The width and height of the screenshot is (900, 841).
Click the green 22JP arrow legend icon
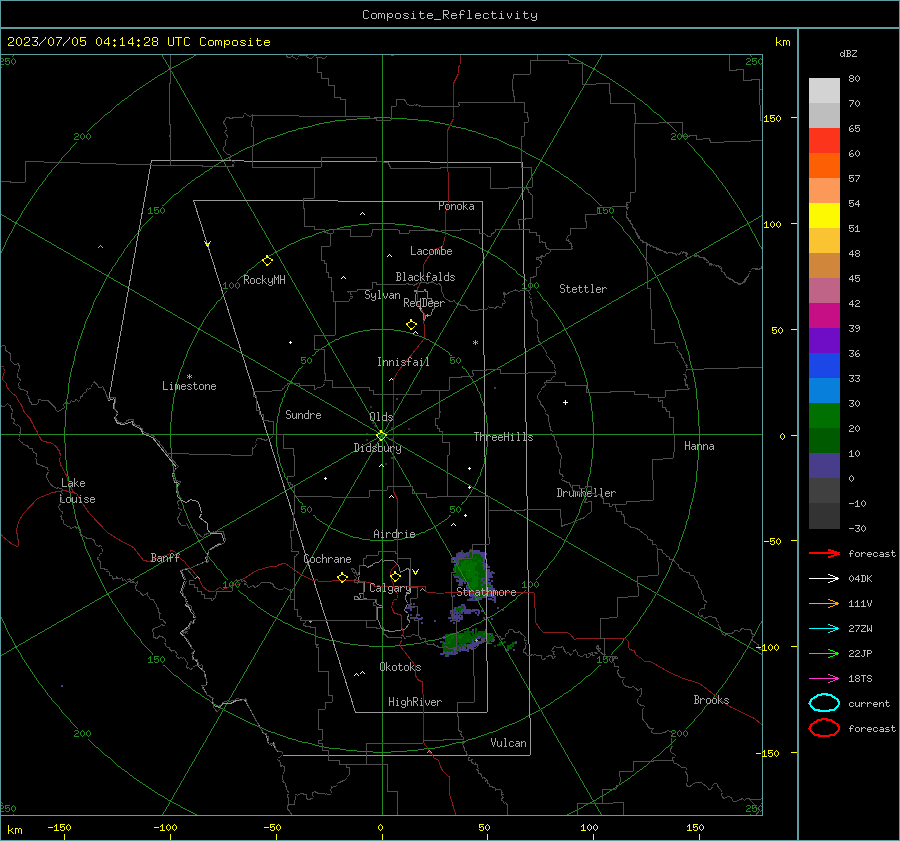click(x=824, y=653)
